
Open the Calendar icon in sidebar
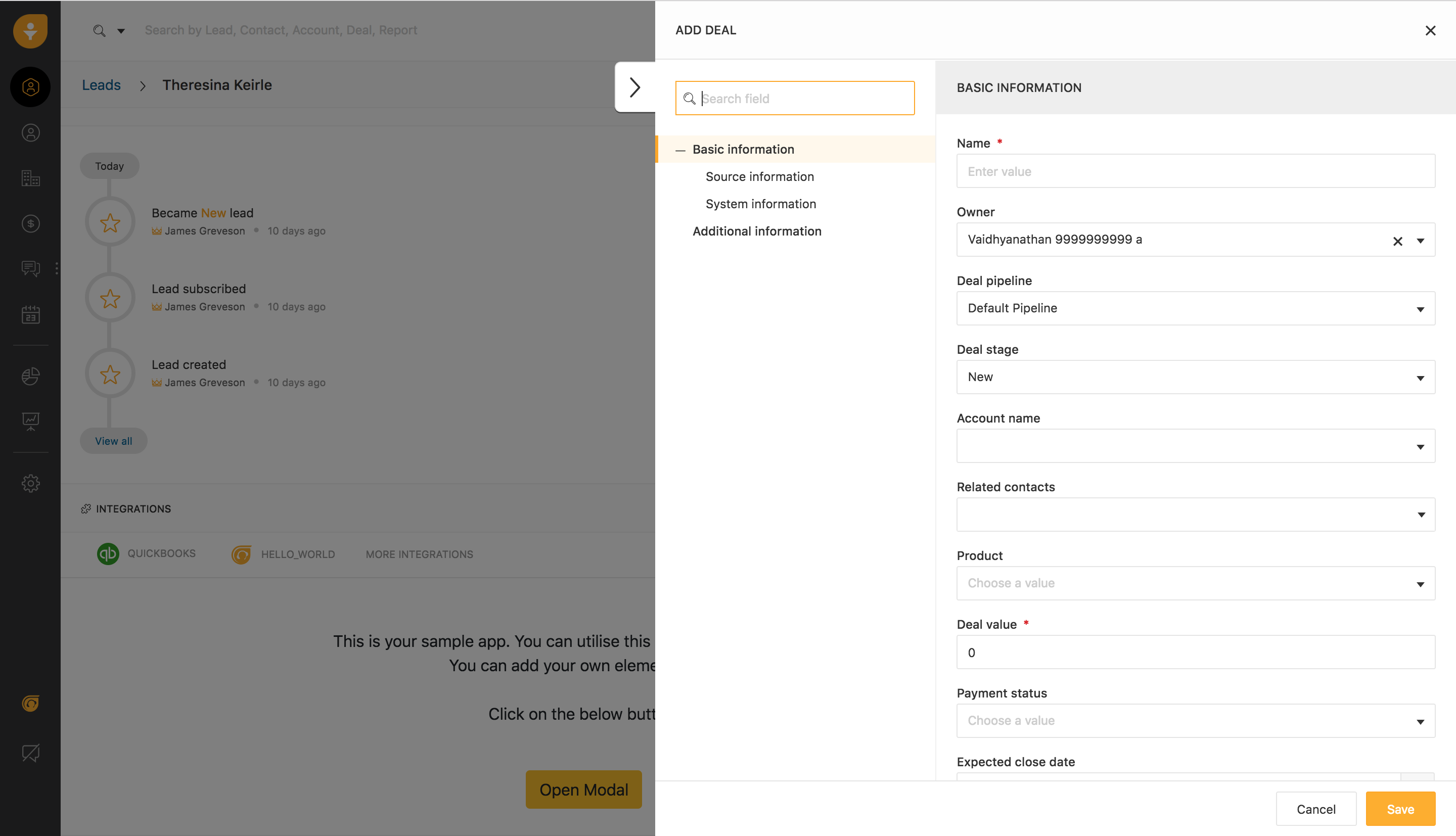30,314
